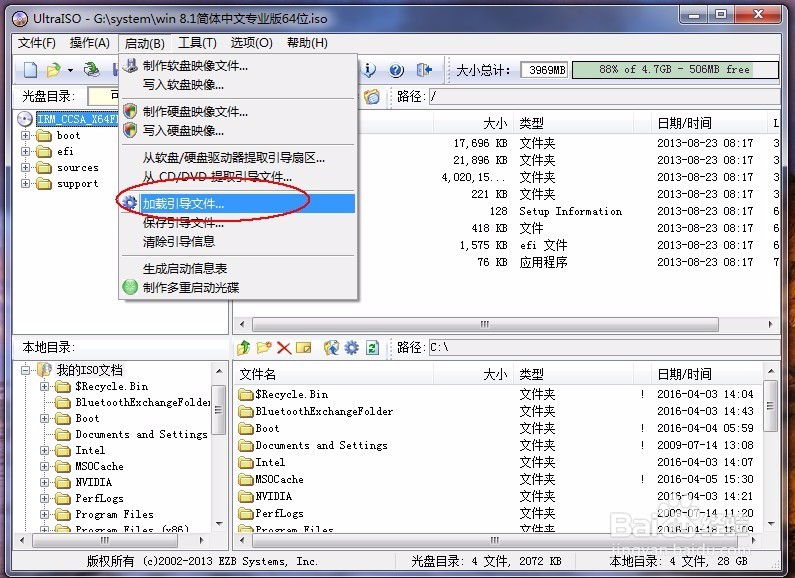This screenshot has height=578, width=795.
Task: Expand the efi folder node
Action: [25, 151]
